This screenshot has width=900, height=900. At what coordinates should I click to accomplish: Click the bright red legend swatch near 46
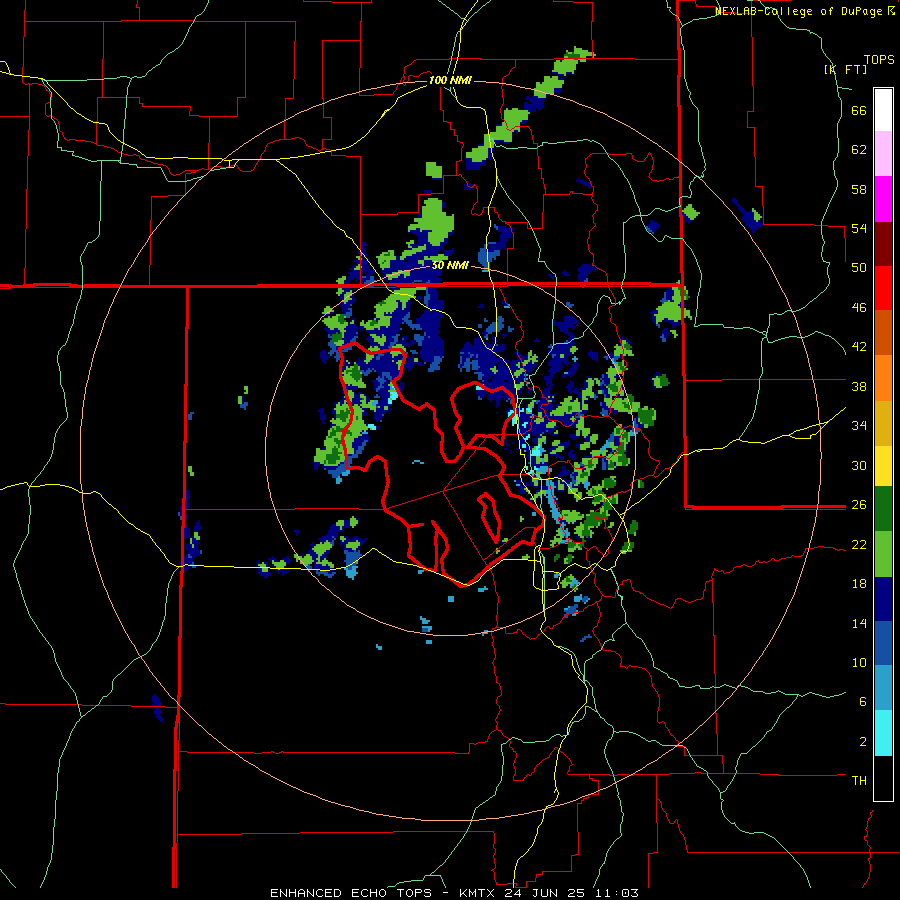[x=883, y=288]
